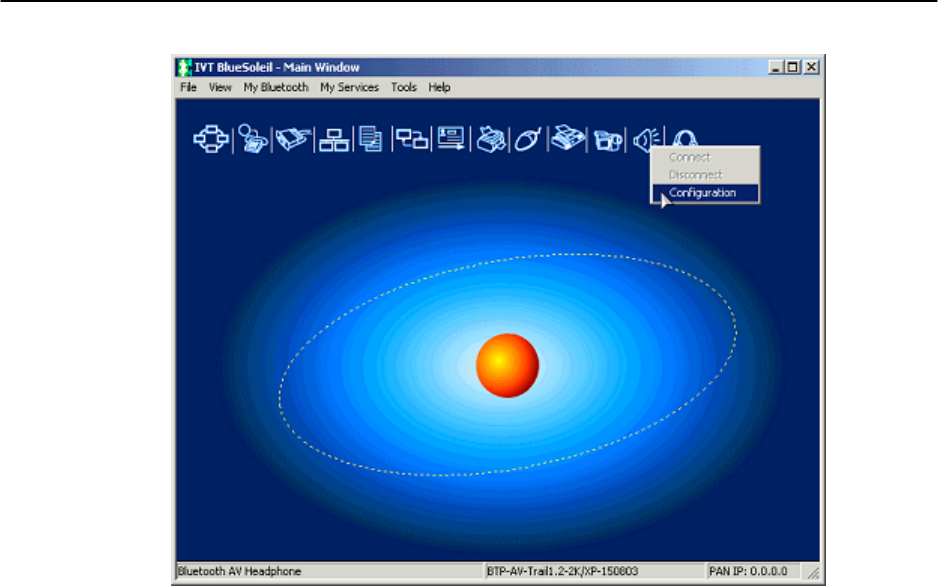Screen dimensions: 938x586
Task: Click the 'Bluetooth AV Headphone' status bar text
Action: pos(239,571)
